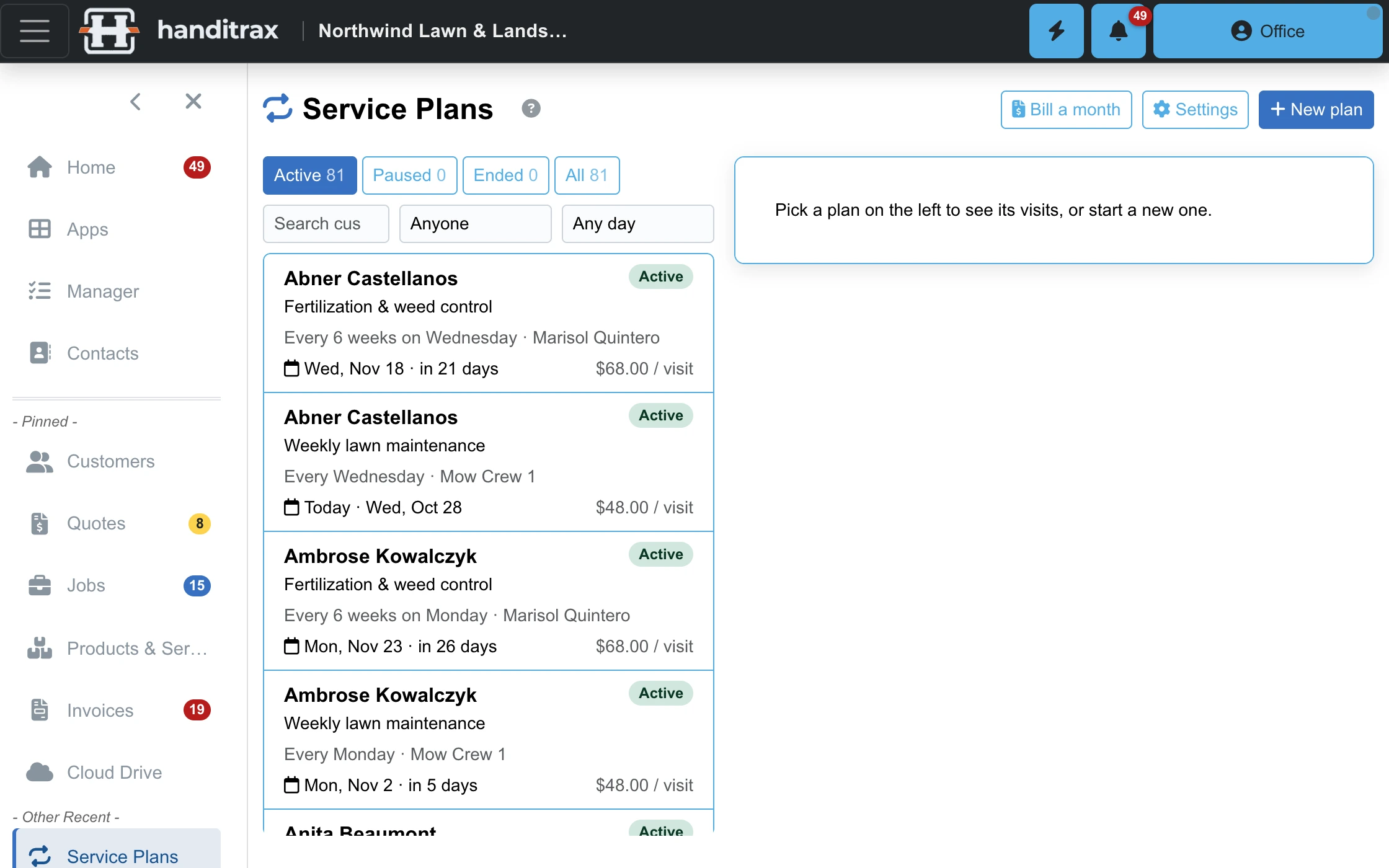Click the New plan button
Viewport: 1389px width, 868px height.
pos(1316,110)
